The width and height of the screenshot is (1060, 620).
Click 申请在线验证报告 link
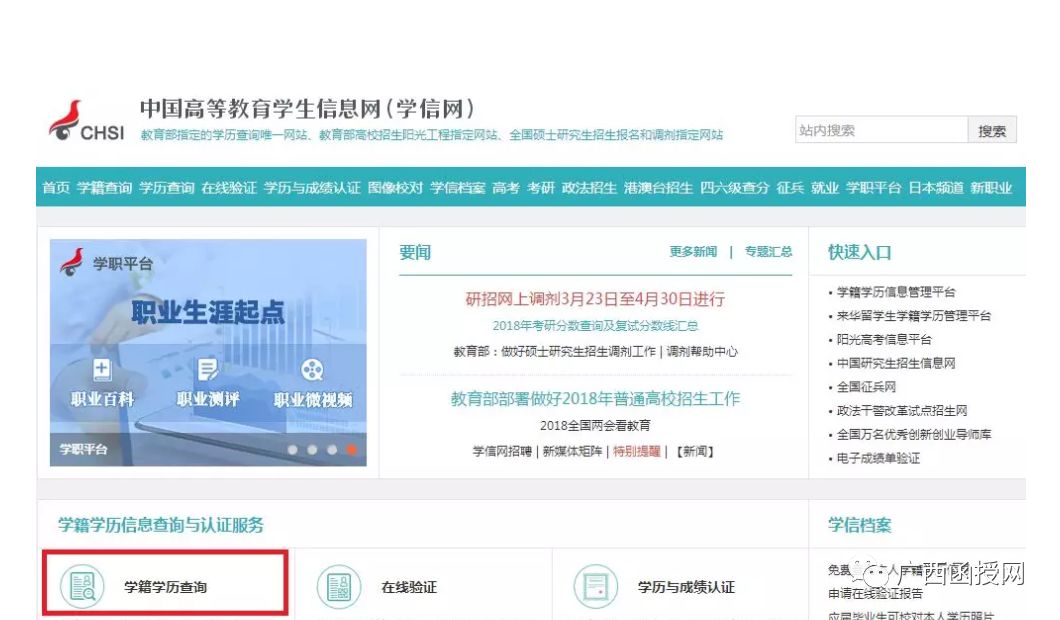[875, 594]
